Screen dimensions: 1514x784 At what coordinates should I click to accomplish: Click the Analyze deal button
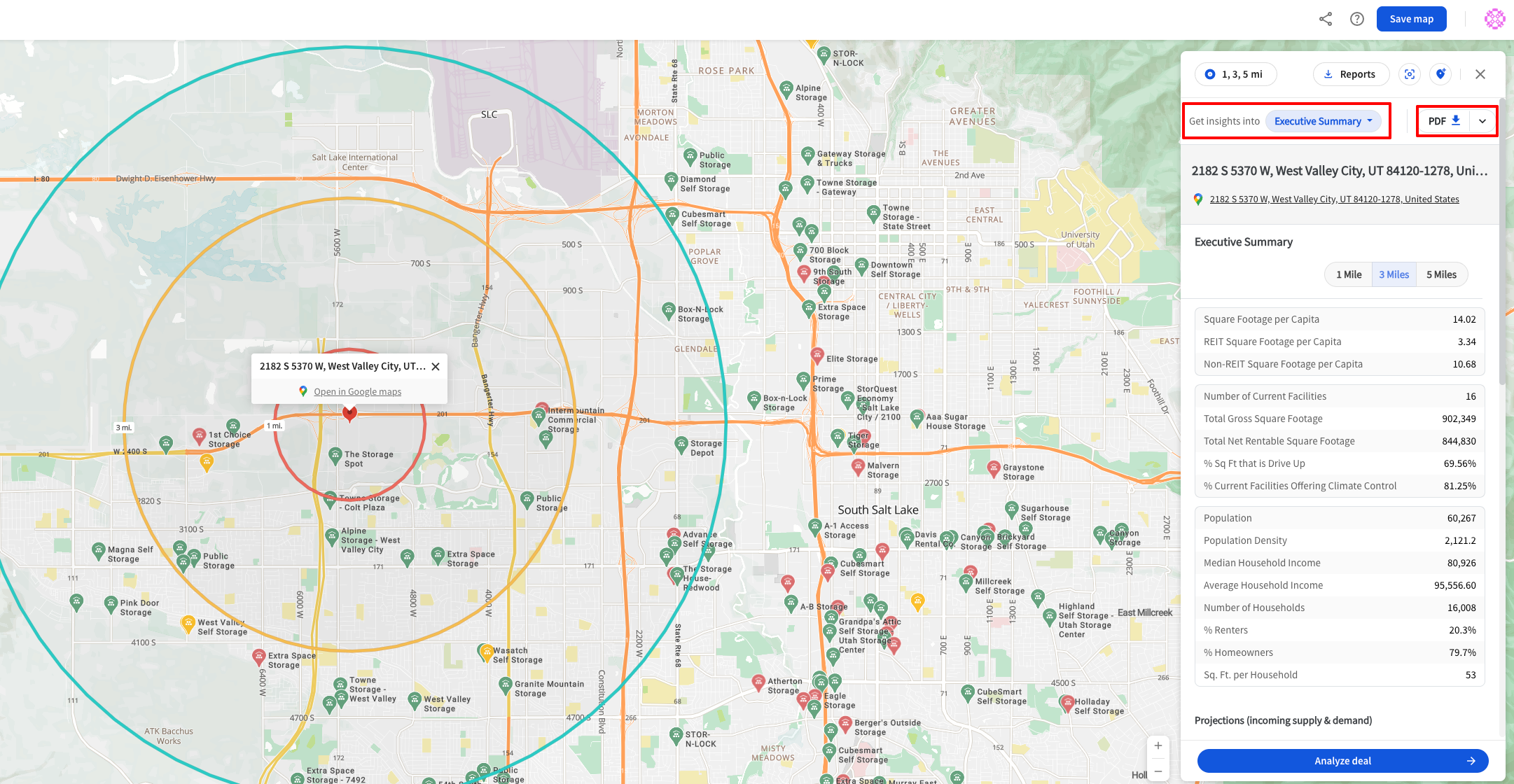(x=1342, y=761)
